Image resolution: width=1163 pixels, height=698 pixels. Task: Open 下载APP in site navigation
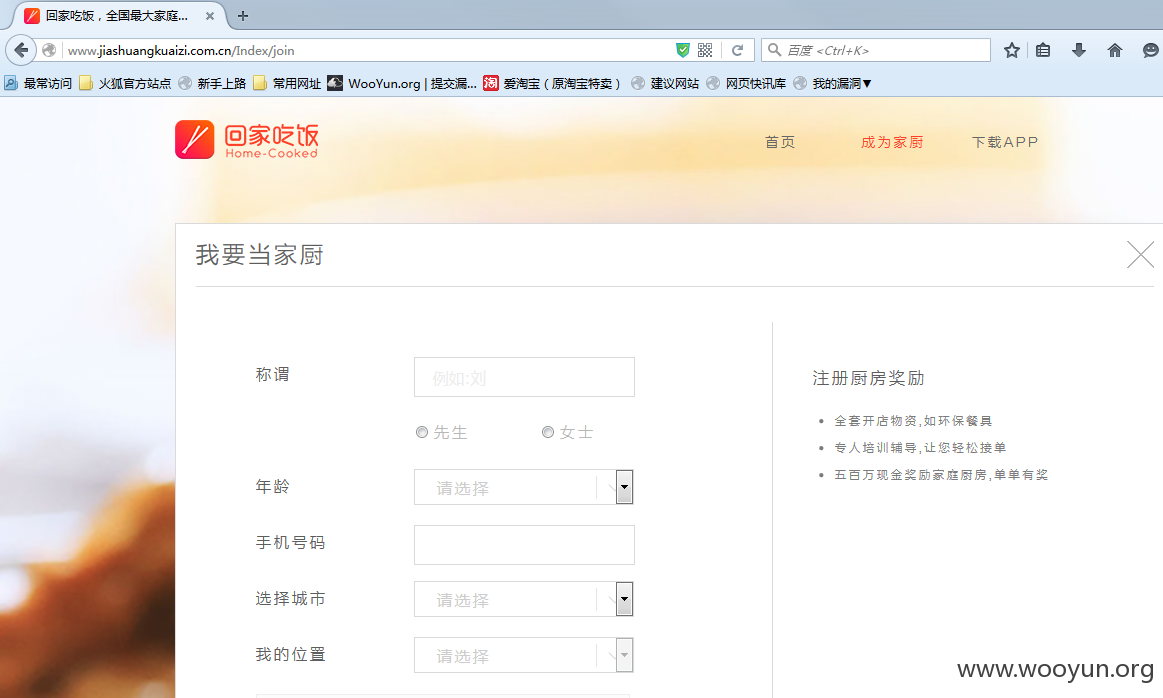(1005, 142)
